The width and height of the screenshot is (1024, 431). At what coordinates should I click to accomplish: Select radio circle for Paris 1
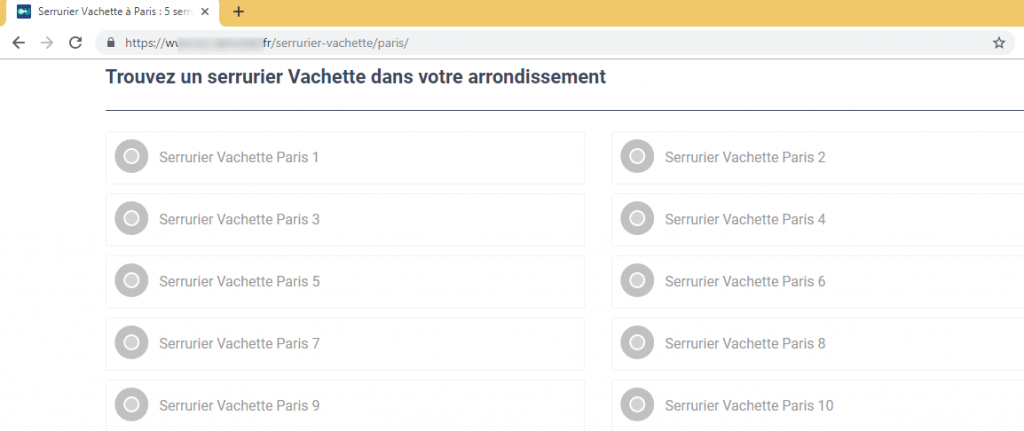coord(131,157)
